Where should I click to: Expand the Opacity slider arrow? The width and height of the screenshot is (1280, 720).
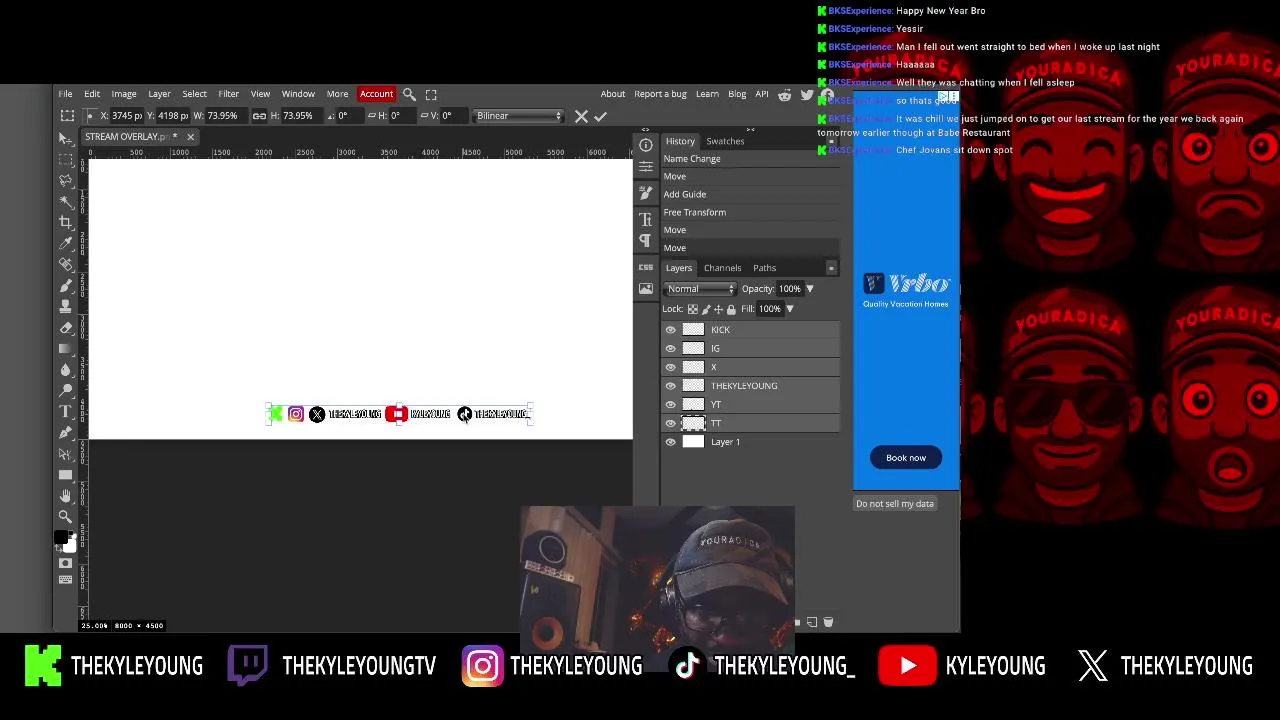810,289
